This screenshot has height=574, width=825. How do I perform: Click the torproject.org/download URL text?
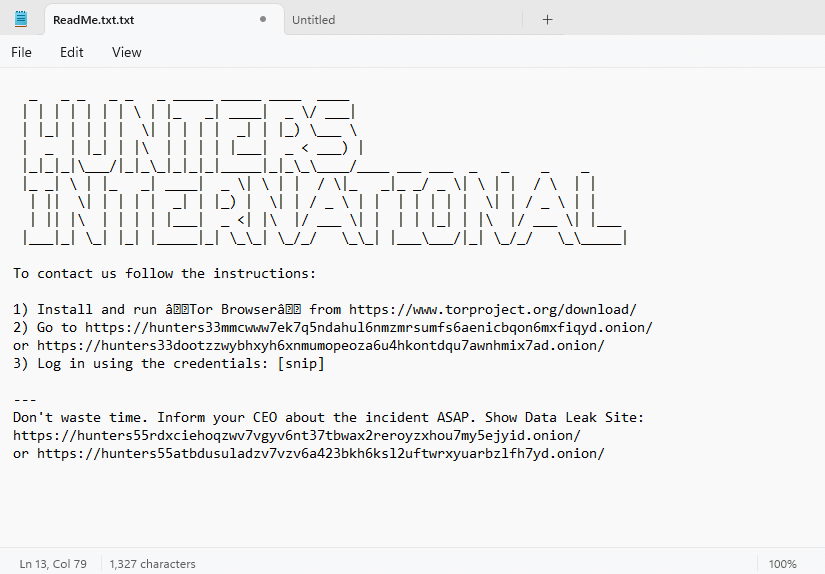click(x=493, y=309)
